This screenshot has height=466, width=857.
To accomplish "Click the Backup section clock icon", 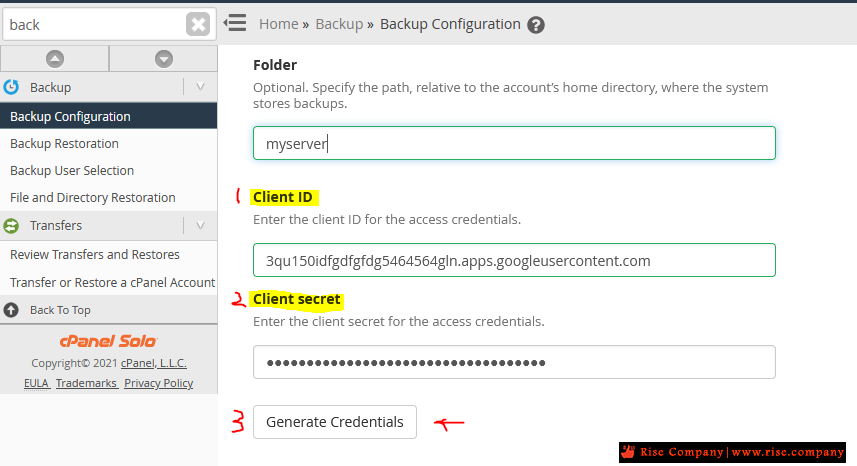I will [11, 87].
